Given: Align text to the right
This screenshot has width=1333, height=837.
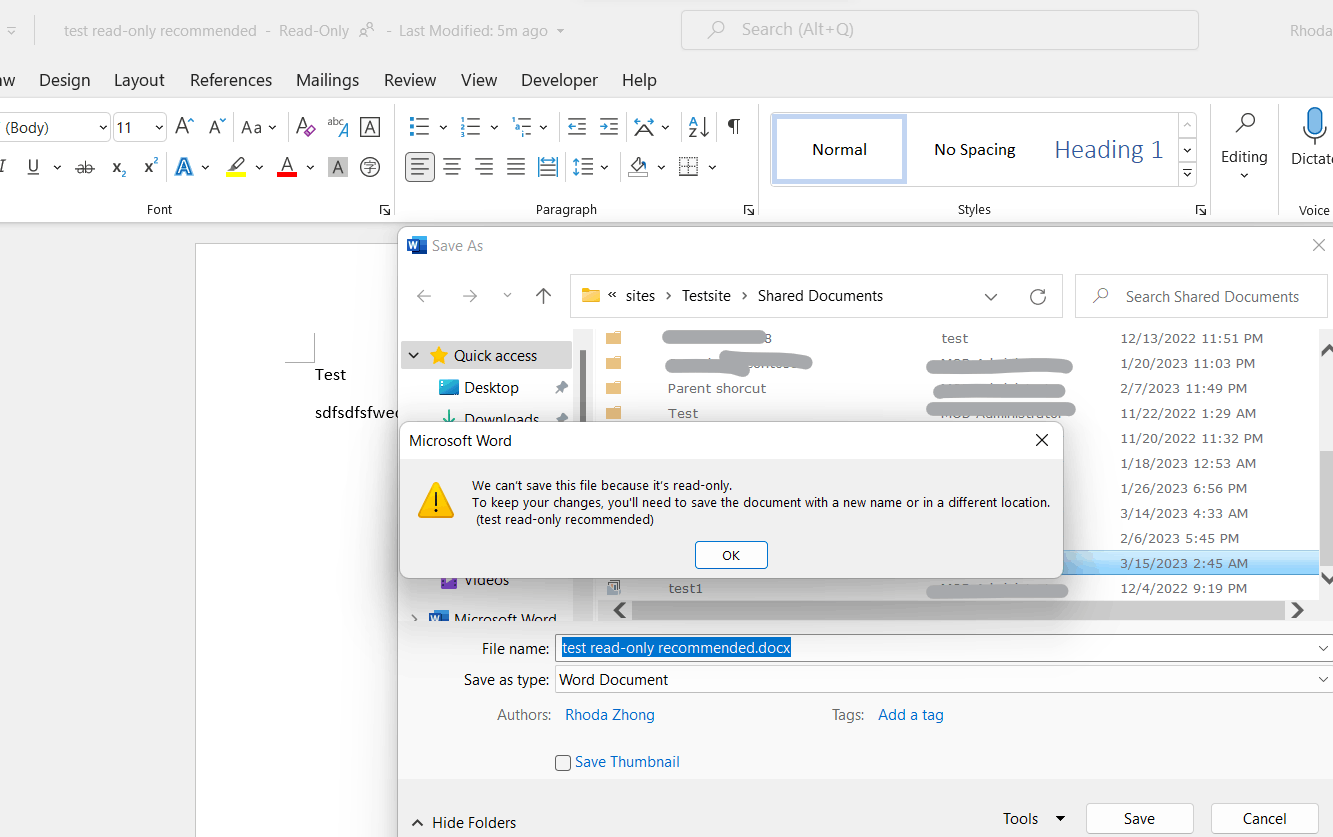Looking at the screenshot, I should coord(484,167).
